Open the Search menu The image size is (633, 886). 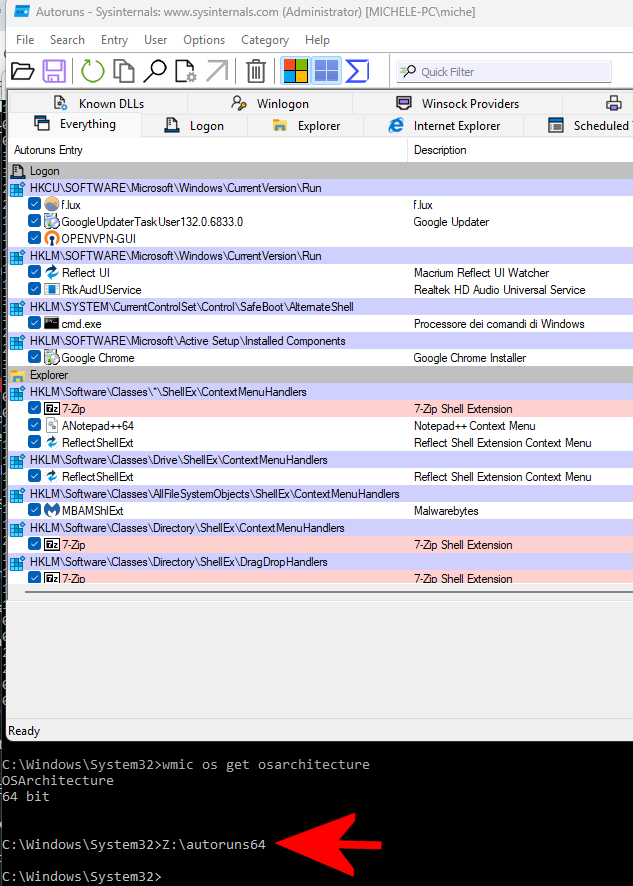pos(67,40)
